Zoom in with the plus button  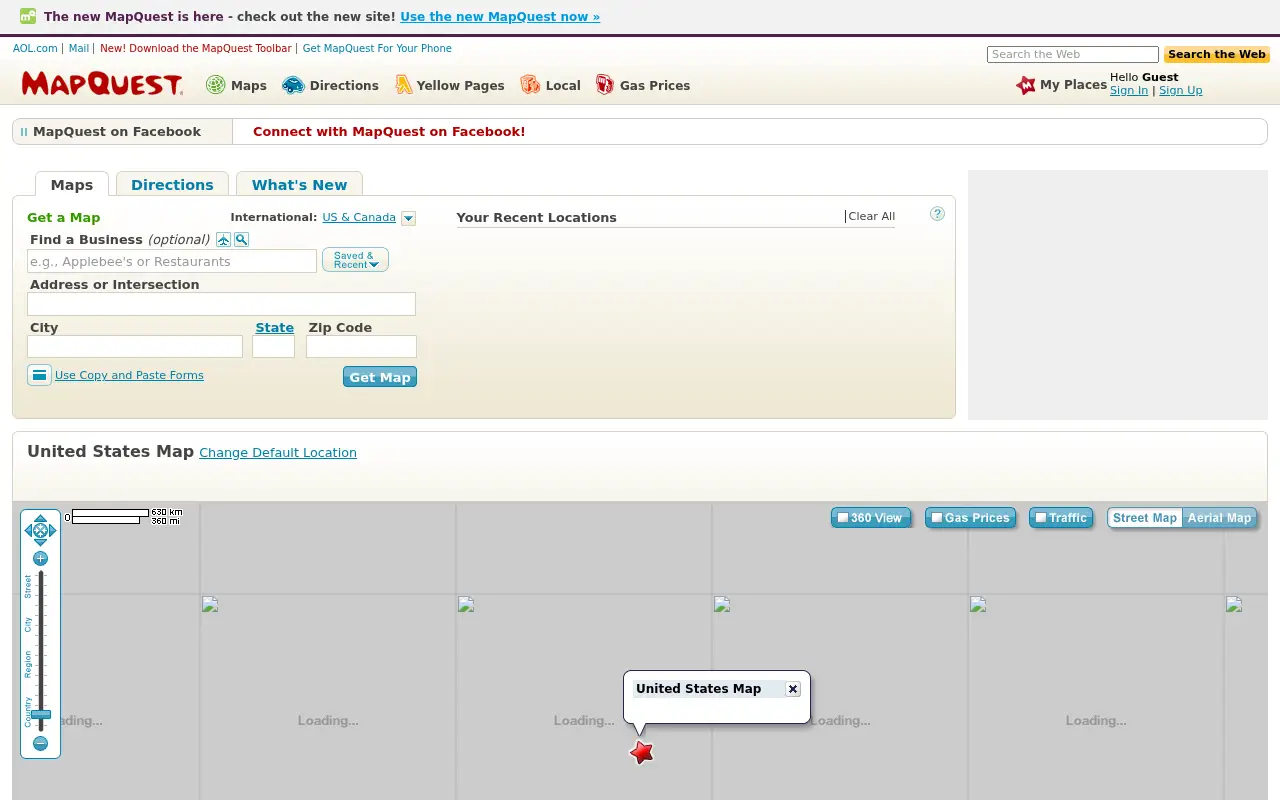click(x=40, y=558)
